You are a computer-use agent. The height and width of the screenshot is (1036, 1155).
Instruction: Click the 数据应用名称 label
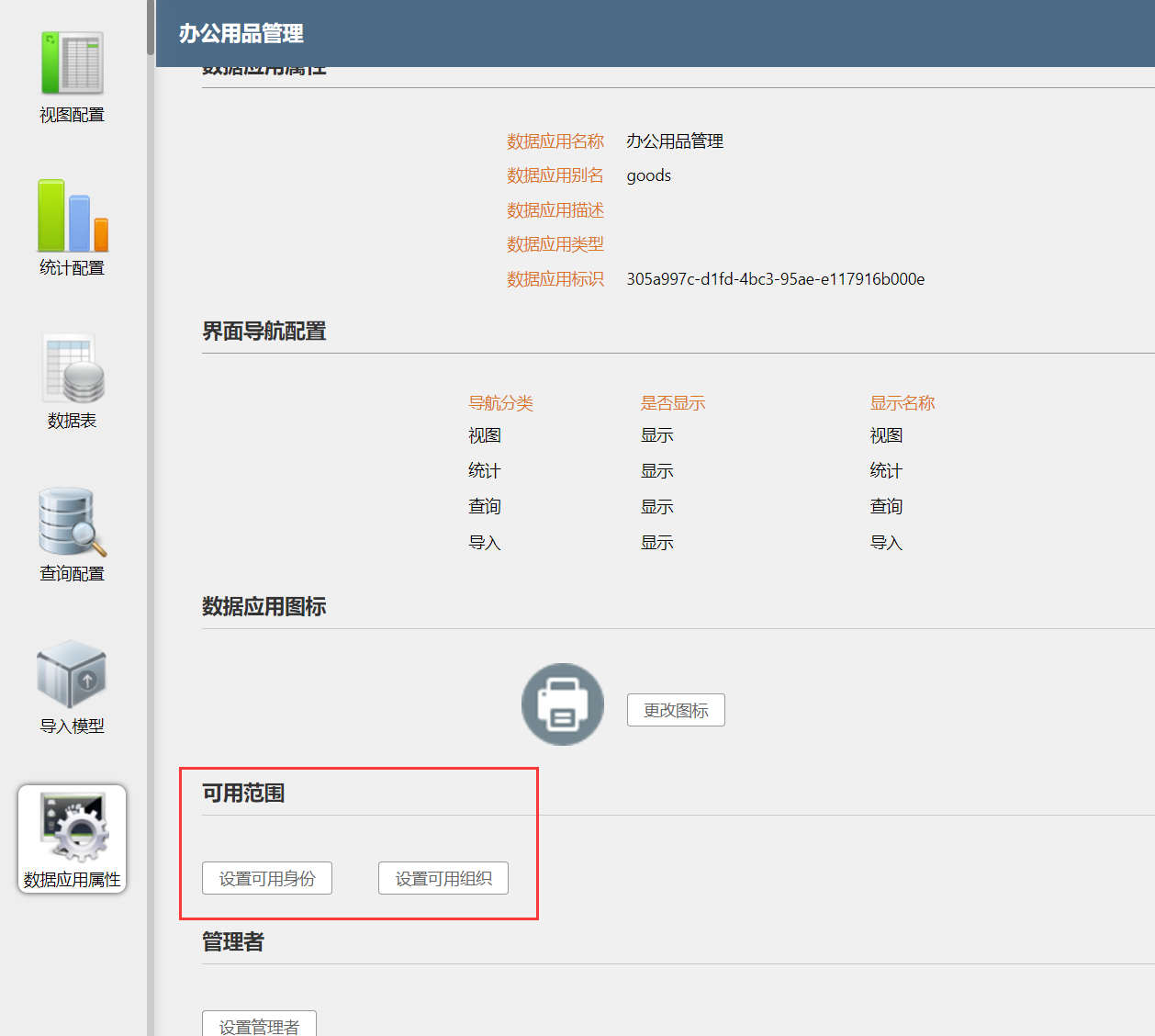tap(555, 141)
